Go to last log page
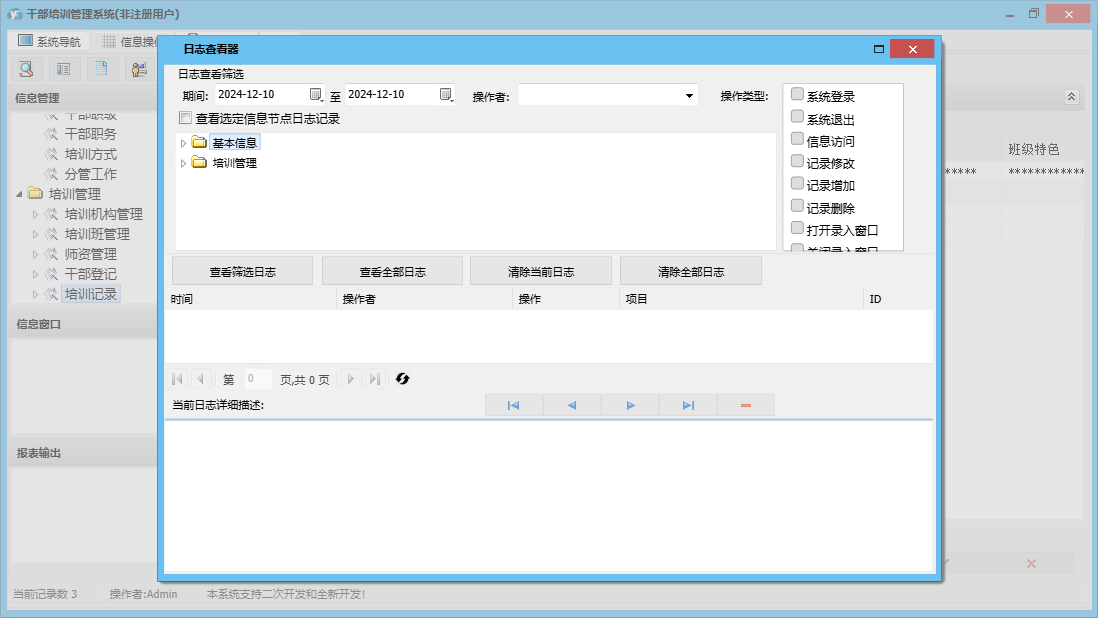This screenshot has height=618, width=1098. pyautogui.click(x=375, y=379)
